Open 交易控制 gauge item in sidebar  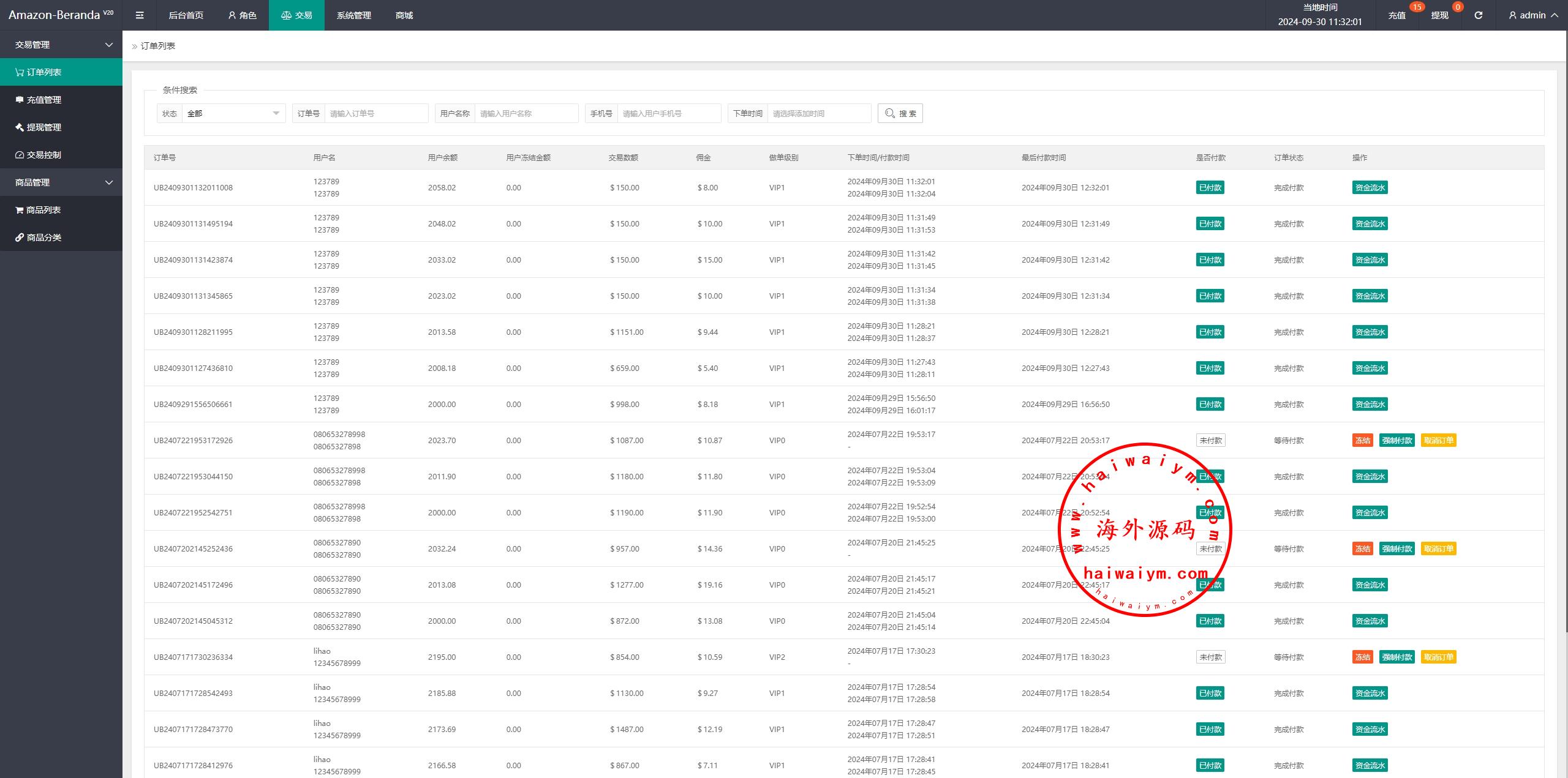(x=44, y=155)
